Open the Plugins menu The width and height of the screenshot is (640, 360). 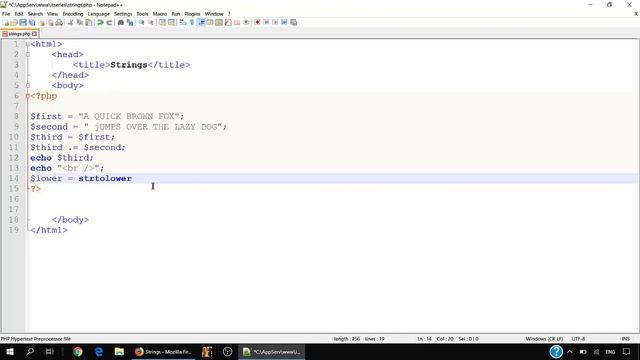[192, 14]
